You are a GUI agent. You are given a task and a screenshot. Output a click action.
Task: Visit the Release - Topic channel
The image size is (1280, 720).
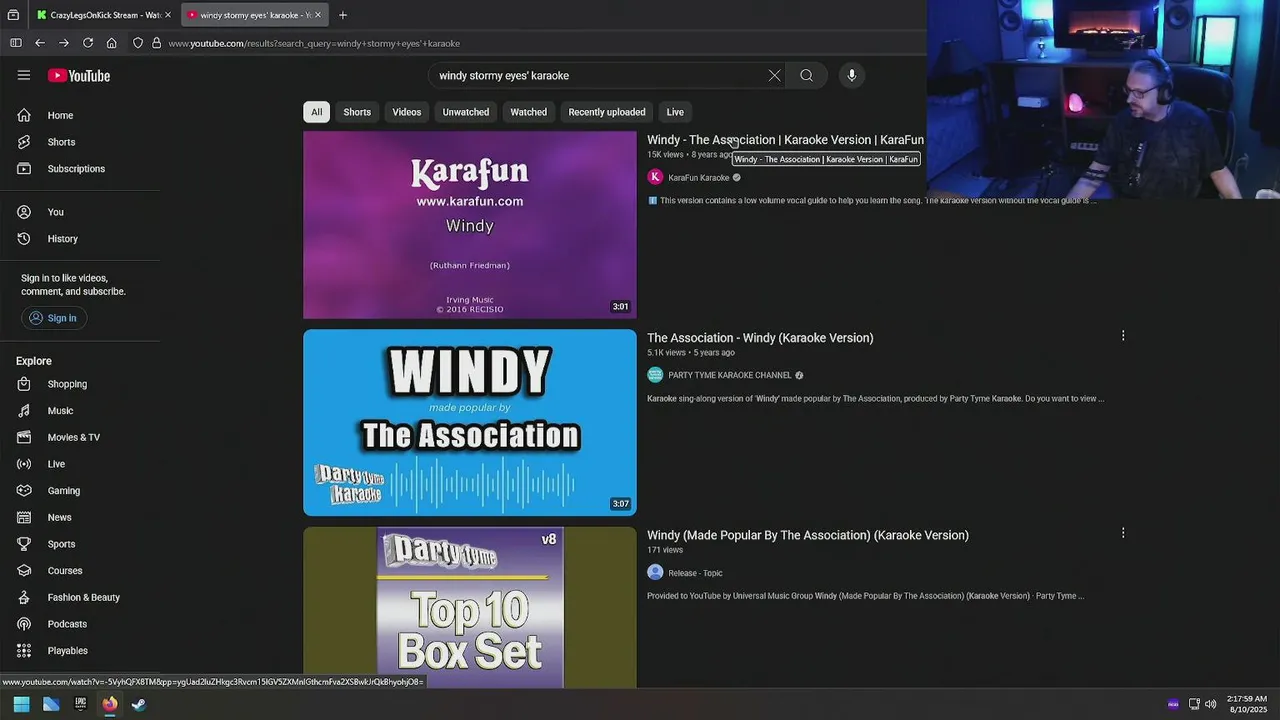(695, 573)
